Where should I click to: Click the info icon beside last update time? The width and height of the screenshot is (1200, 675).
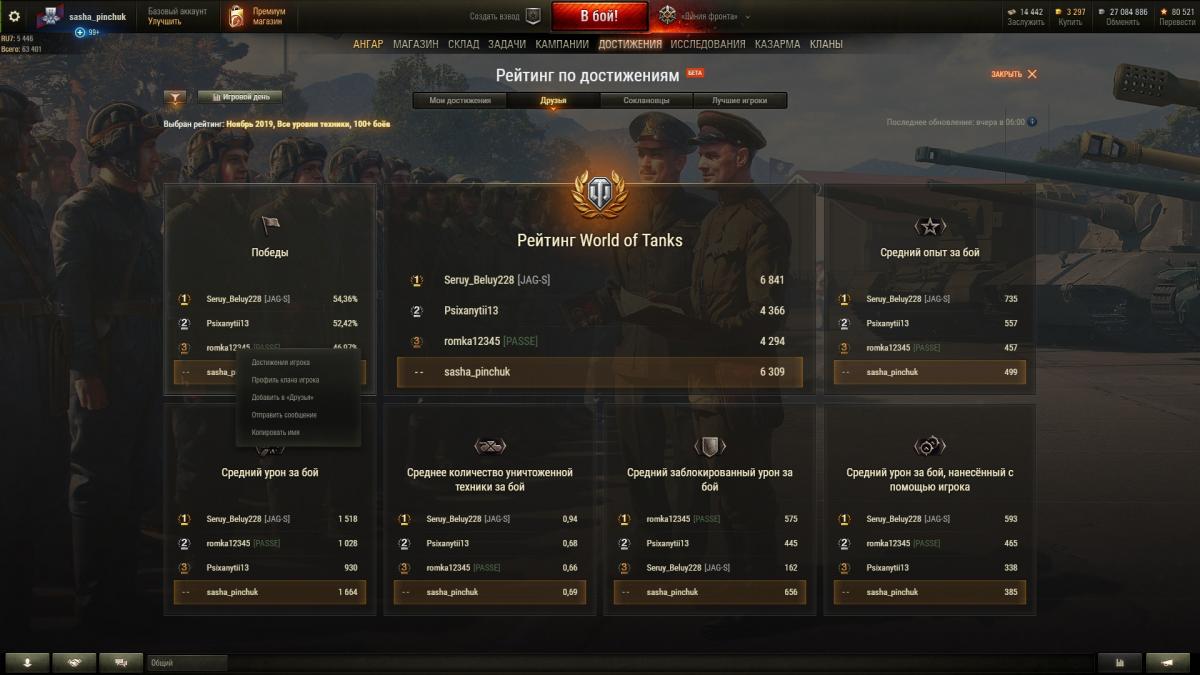point(1032,122)
